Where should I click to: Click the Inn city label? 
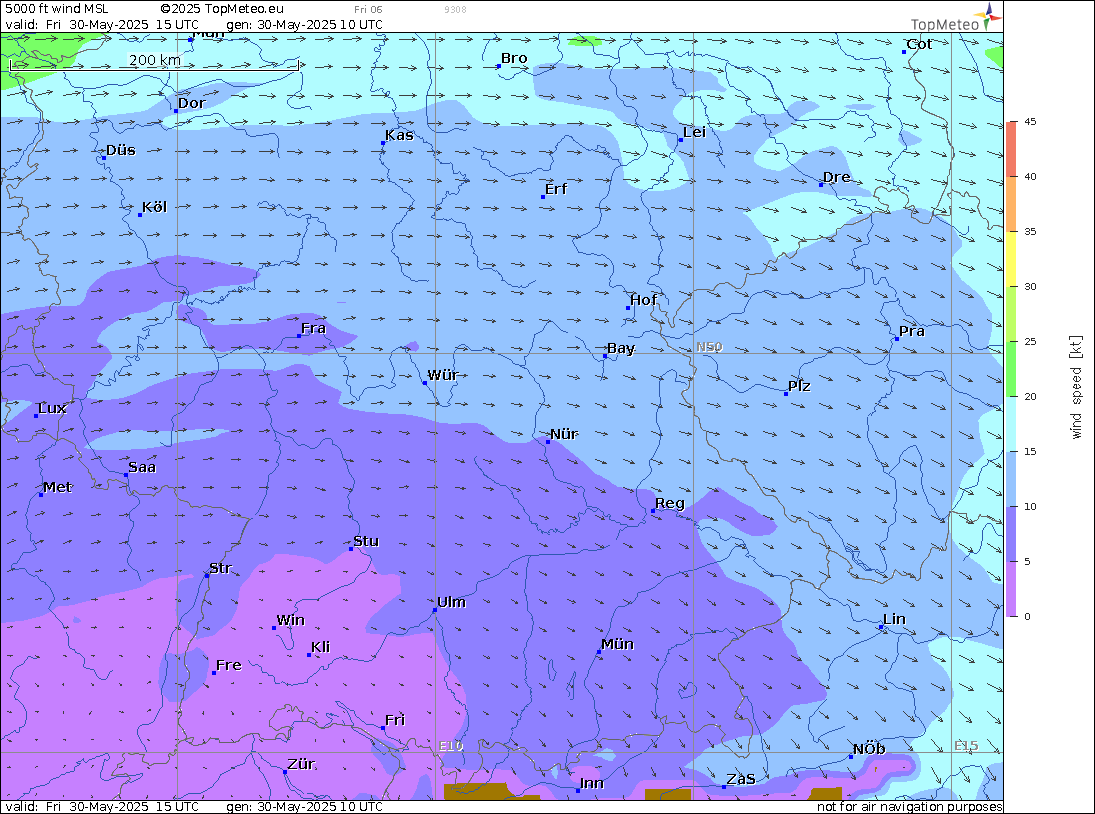[x=591, y=783]
